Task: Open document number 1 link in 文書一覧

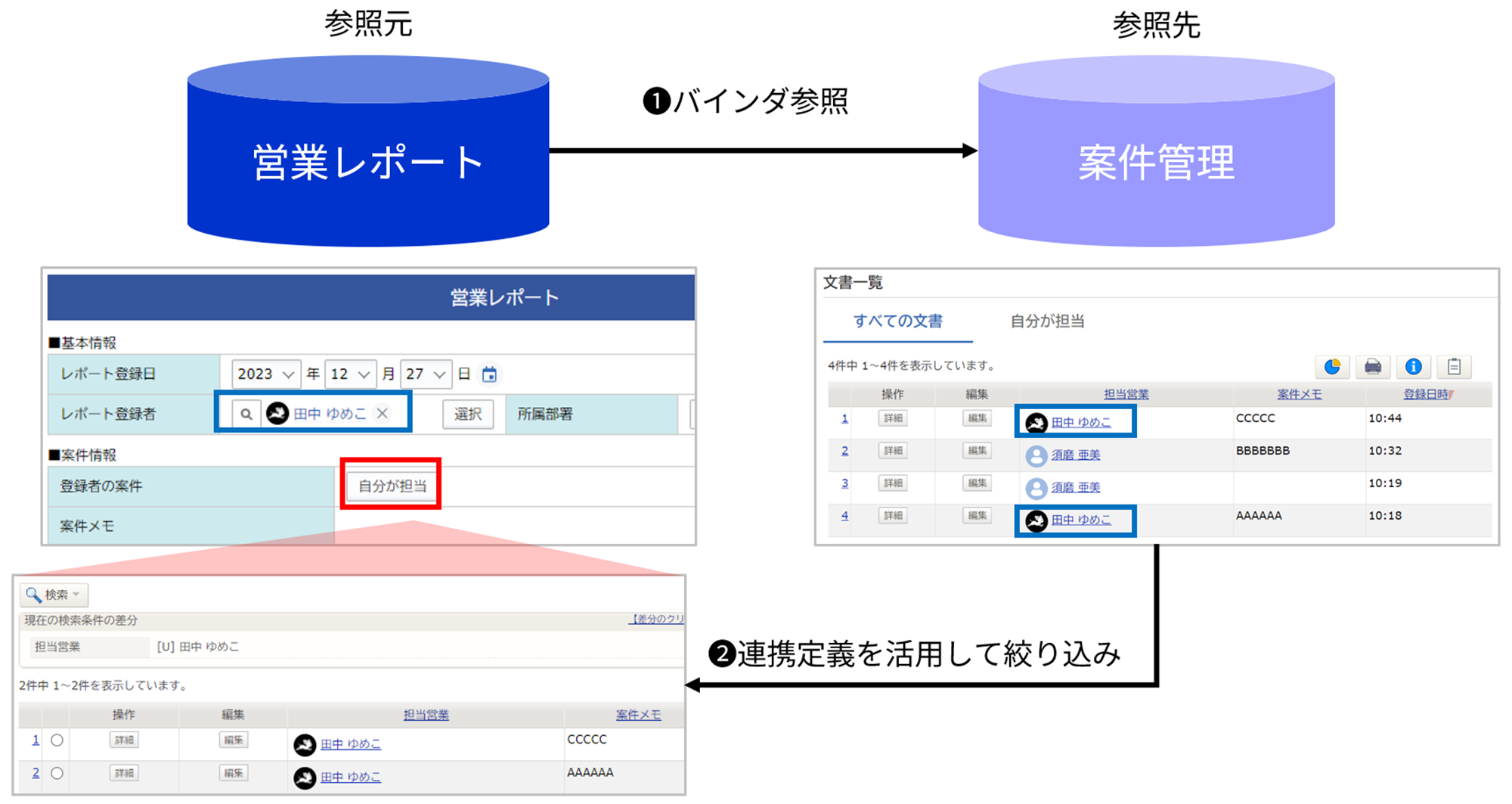Action: (x=844, y=418)
